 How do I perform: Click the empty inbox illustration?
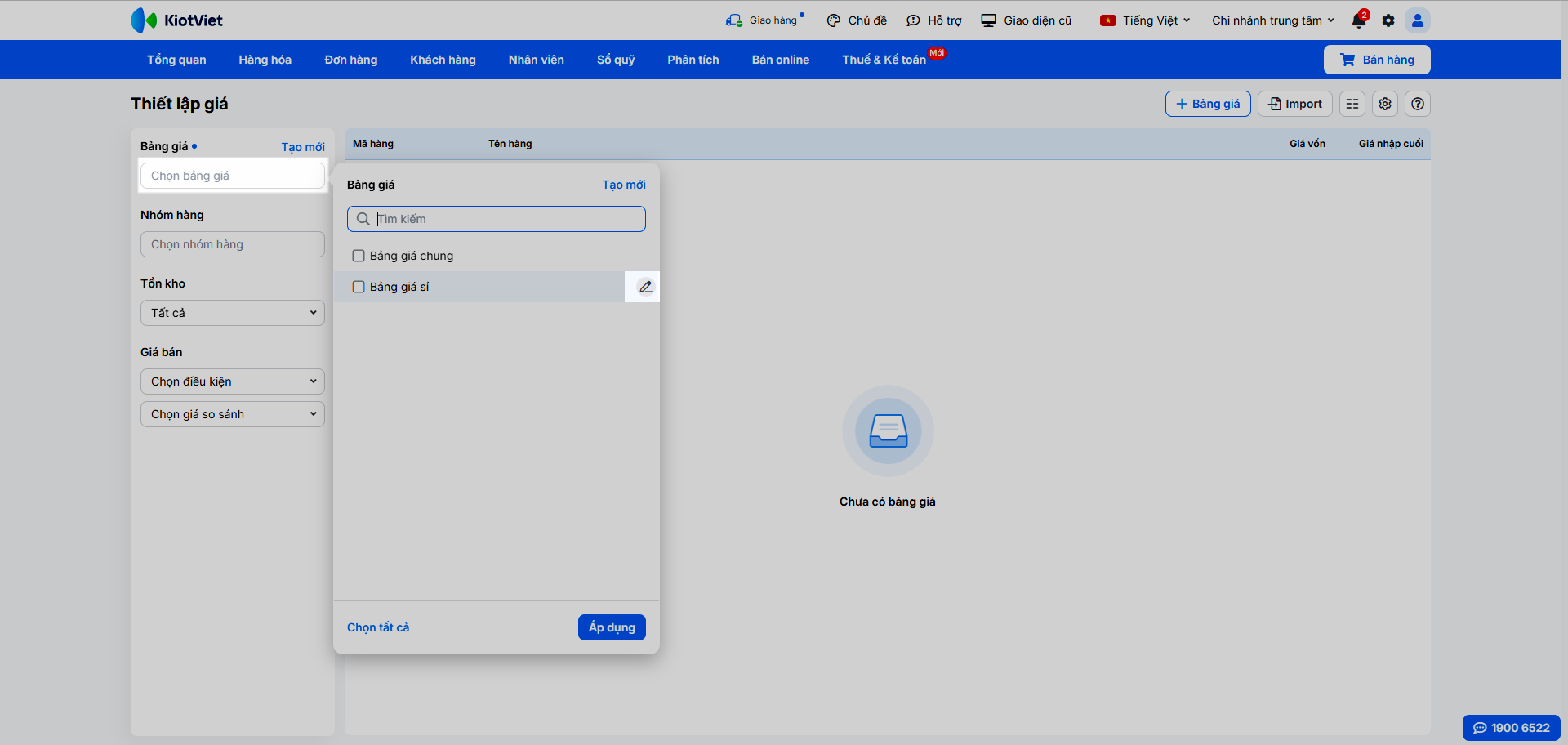click(x=888, y=430)
